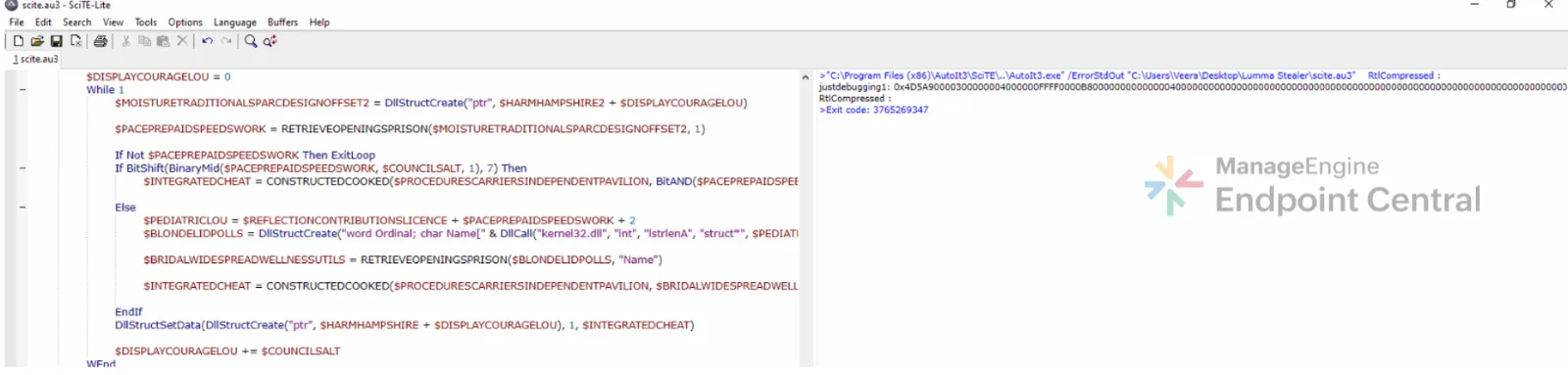This screenshot has height=375, width=1568.
Task: Click the DllStructSetData line
Action: coord(404,325)
